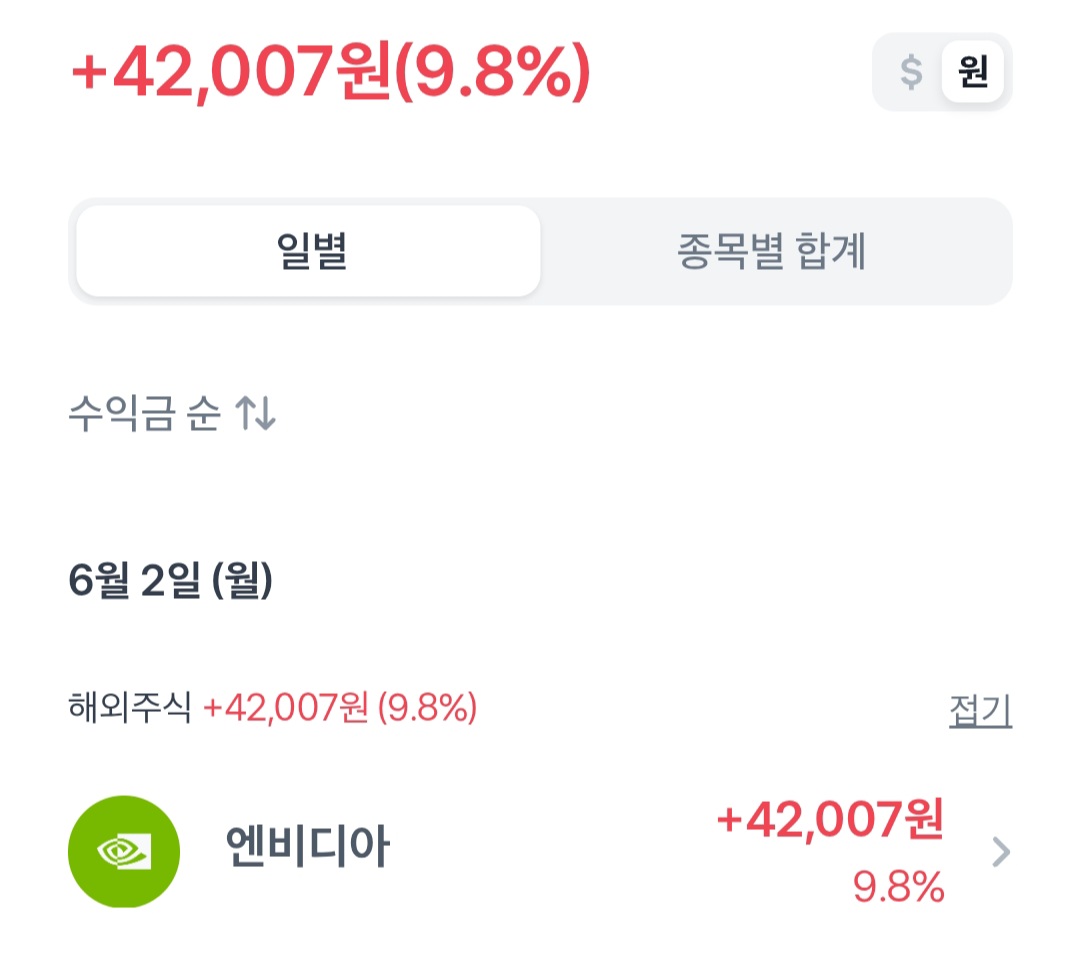Image resolution: width=1080 pixels, height=965 pixels.
Task: Tap 해외주식 summary +42,007원 (9.8%)
Action: coord(340,708)
